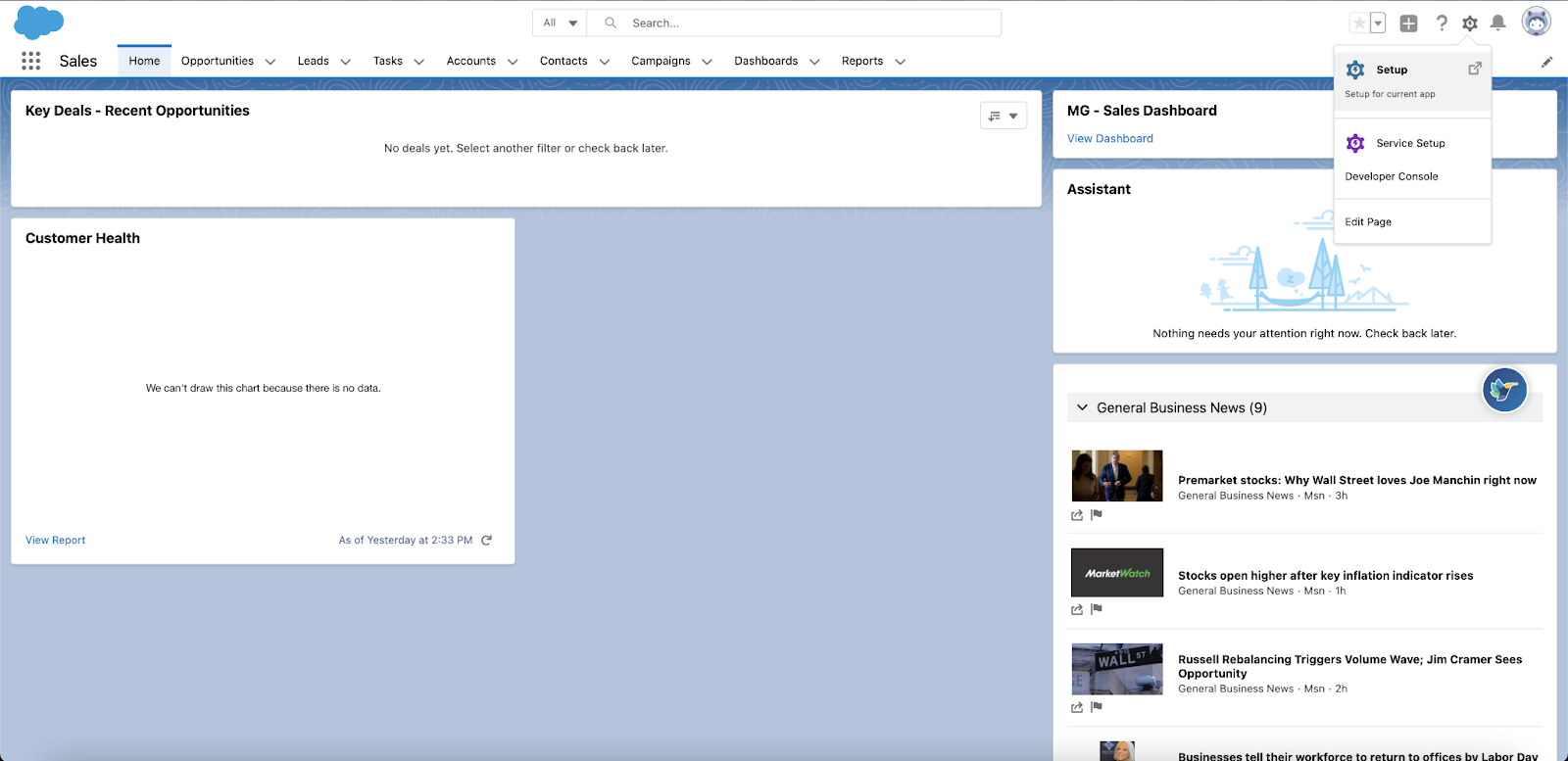Image resolution: width=1568 pixels, height=761 pixels.
Task: Click the View Report link
Action: point(55,540)
